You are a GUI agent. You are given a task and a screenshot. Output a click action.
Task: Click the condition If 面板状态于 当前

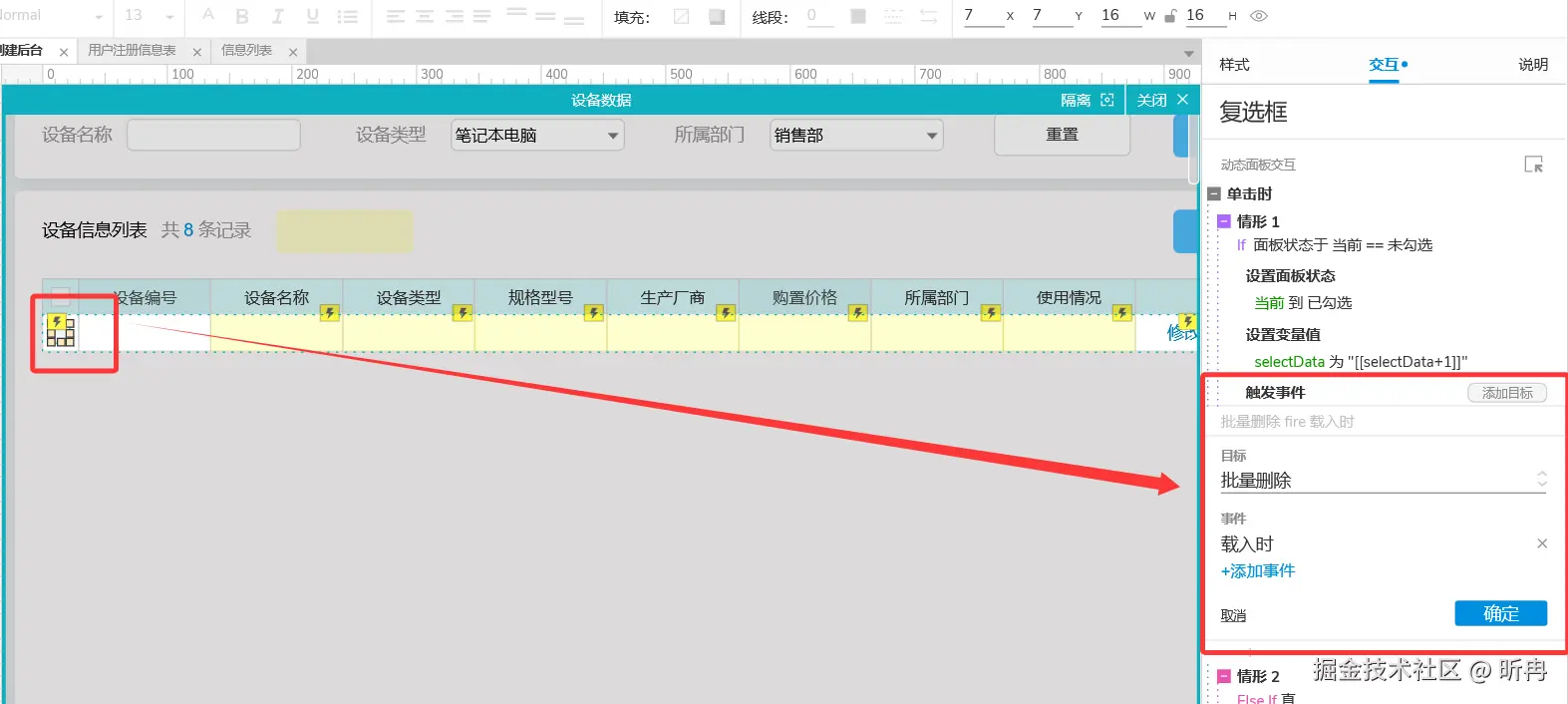1334,245
